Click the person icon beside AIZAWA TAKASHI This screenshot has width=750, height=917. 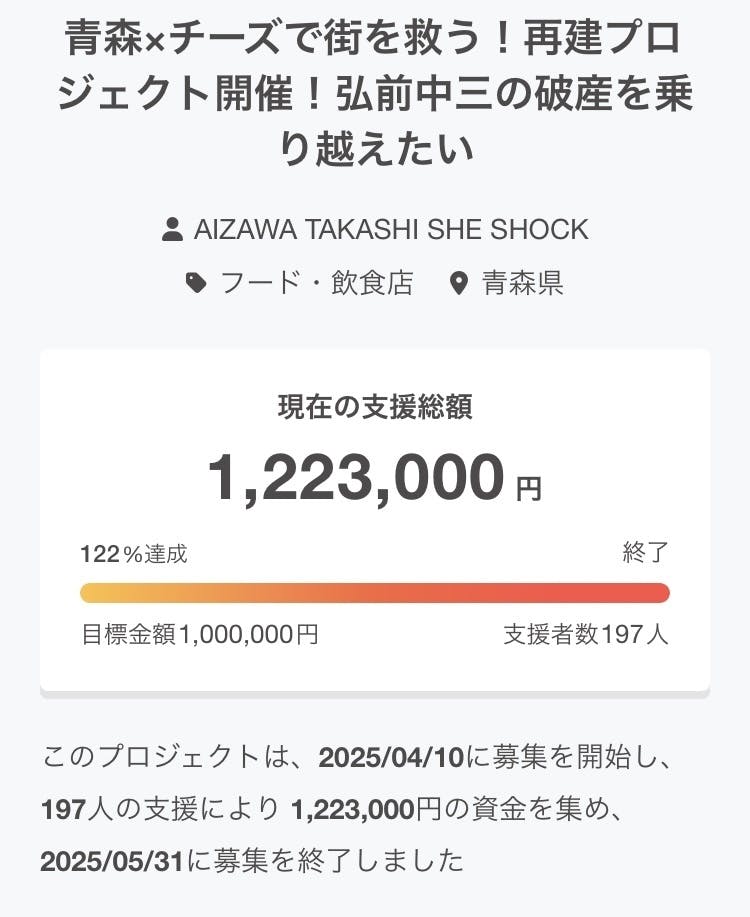click(x=172, y=229)
